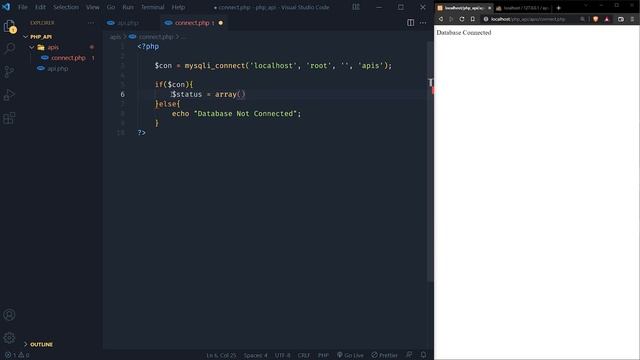Open the Selection menu
Image resolution: width=640 pixels, height=360 pixels.
coord(66,7)
